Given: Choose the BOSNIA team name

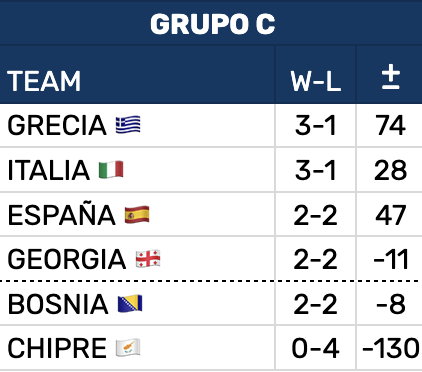Looking at the screenshot, I should [x=58, y=304].
